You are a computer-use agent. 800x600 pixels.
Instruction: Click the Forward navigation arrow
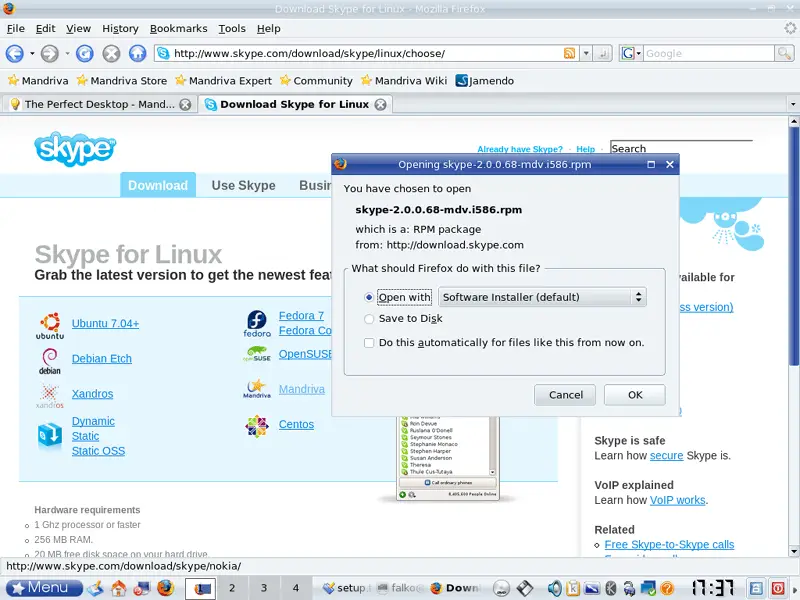49,53
